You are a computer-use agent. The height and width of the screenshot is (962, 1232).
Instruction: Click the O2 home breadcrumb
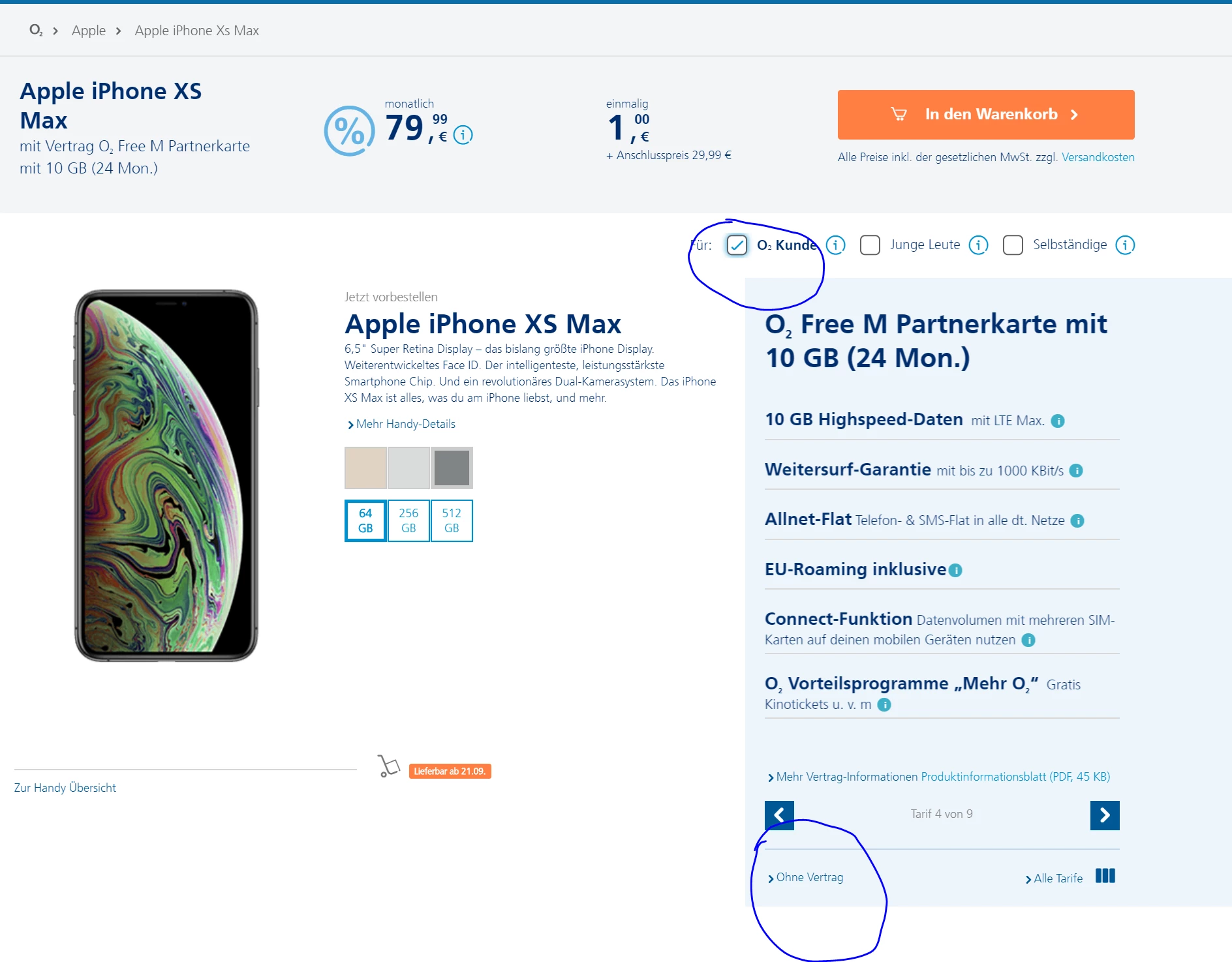[x=36, y=31]
